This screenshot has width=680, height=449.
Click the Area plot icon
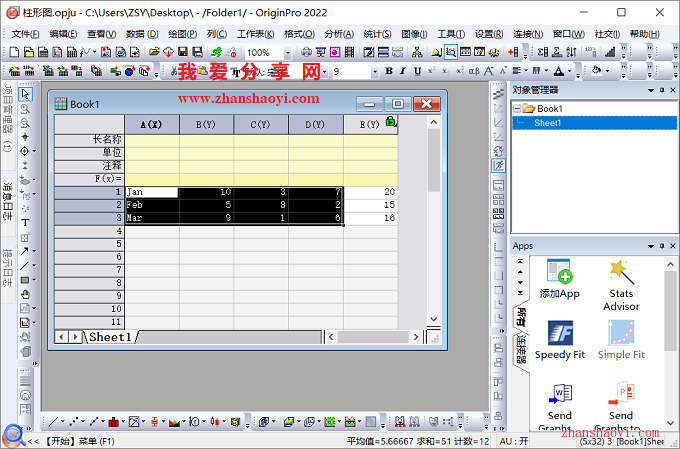(x=174, y=422)
